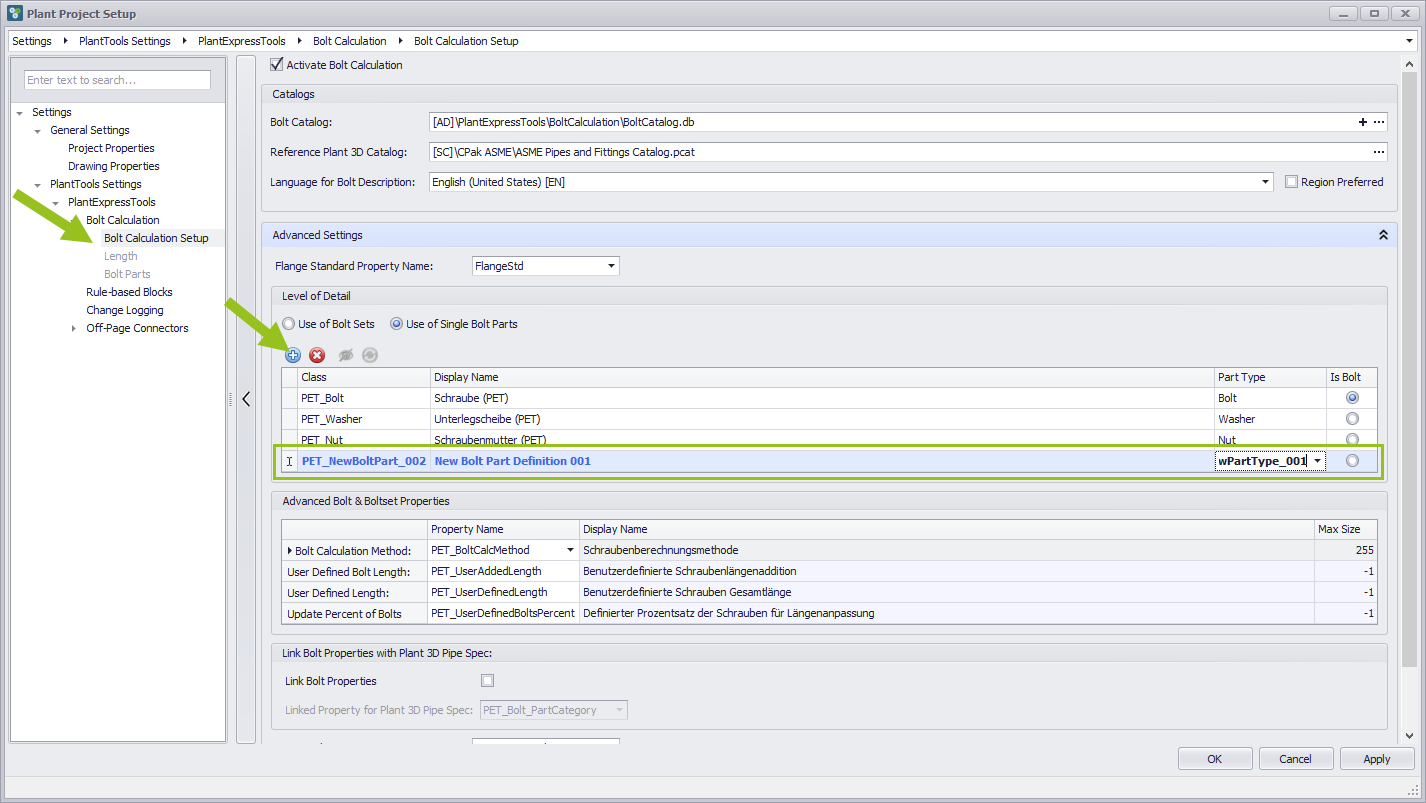
Task: Mark PET_NewBoltPart_002 row as Is Bolt
Action: click(1352, 461)
